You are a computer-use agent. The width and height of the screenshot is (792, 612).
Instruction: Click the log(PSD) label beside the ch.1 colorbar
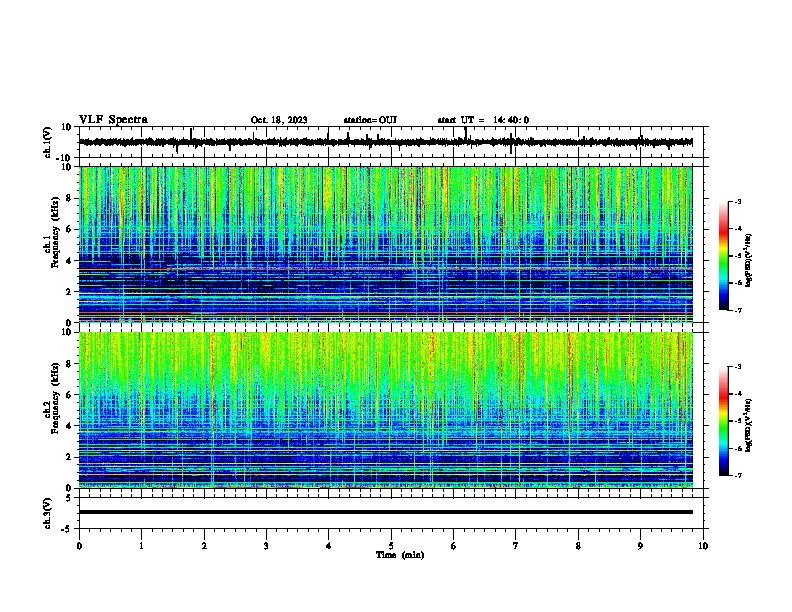click(x=748, y=261)
